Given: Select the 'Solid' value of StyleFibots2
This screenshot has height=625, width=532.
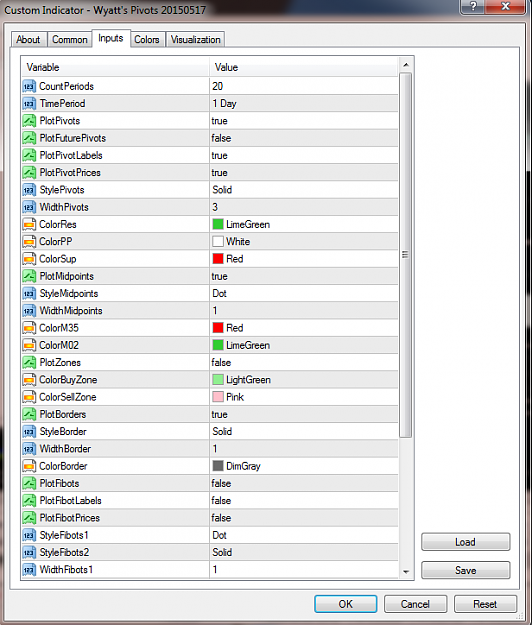Looking at the screenshot, I should [x=222, y=552].
